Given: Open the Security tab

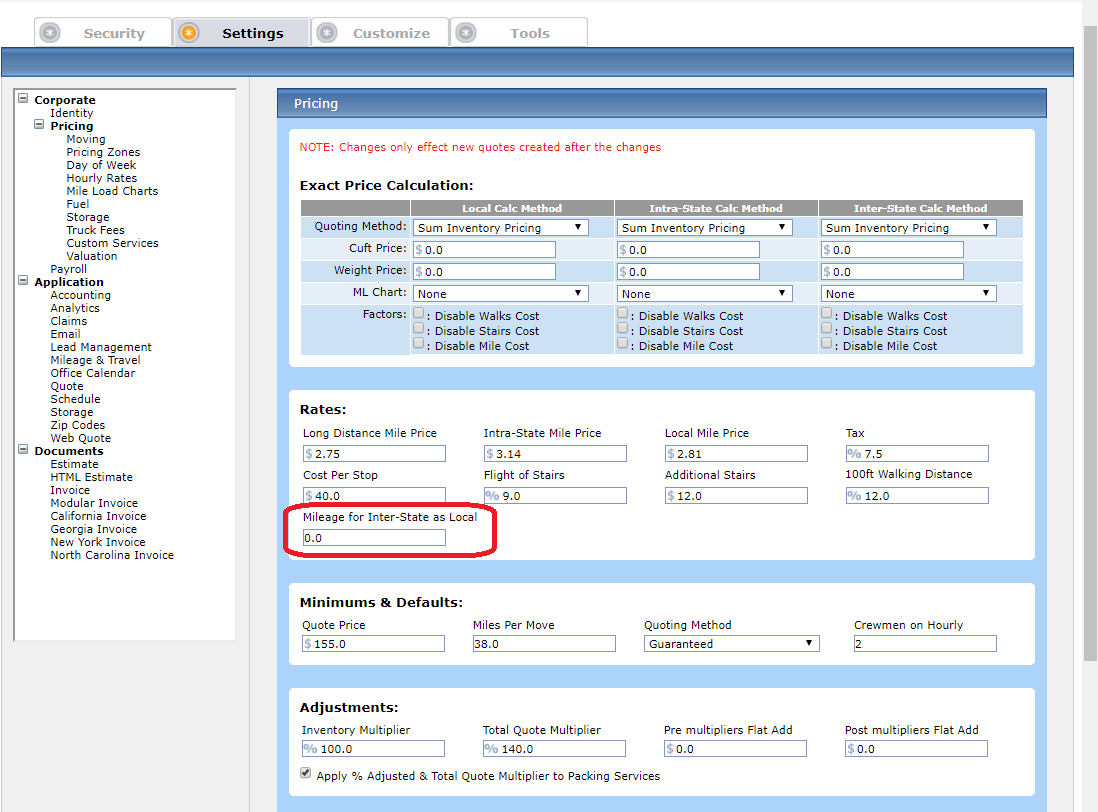Looking at the screenshot, I should pyautogui.click(x=103, y=32).
